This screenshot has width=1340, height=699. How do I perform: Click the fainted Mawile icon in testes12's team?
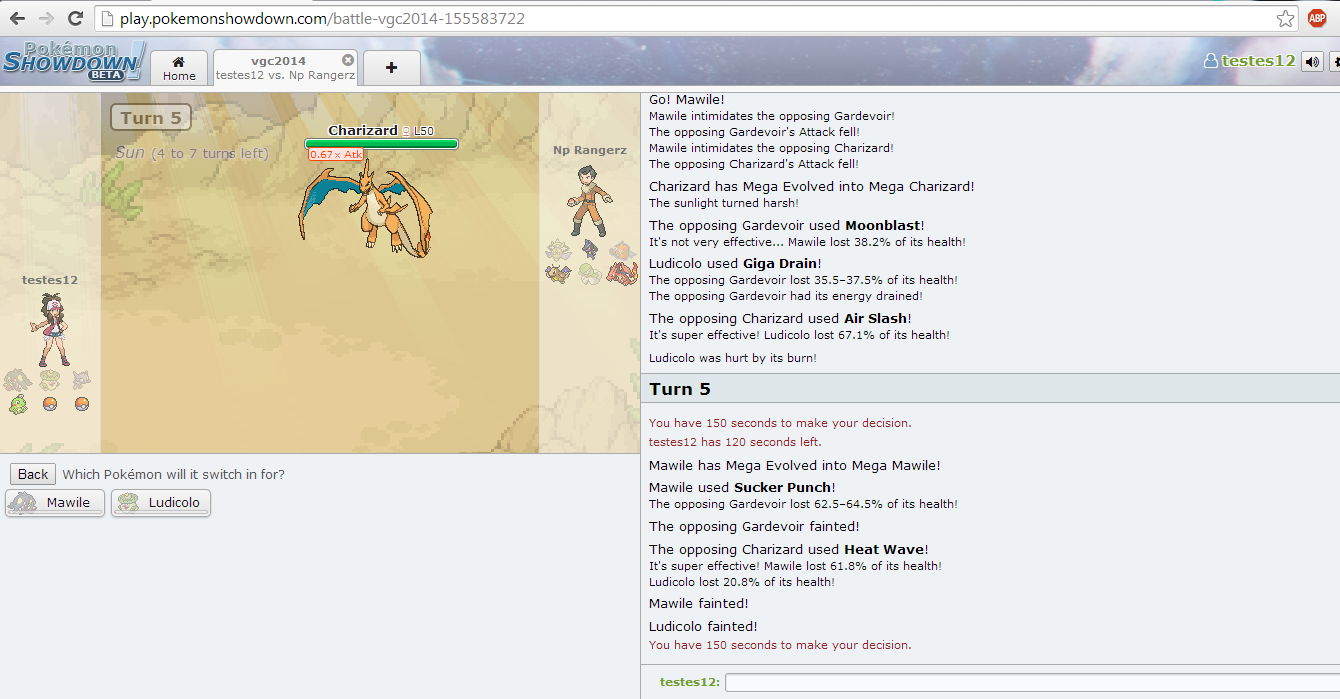(x=18, y=380)
